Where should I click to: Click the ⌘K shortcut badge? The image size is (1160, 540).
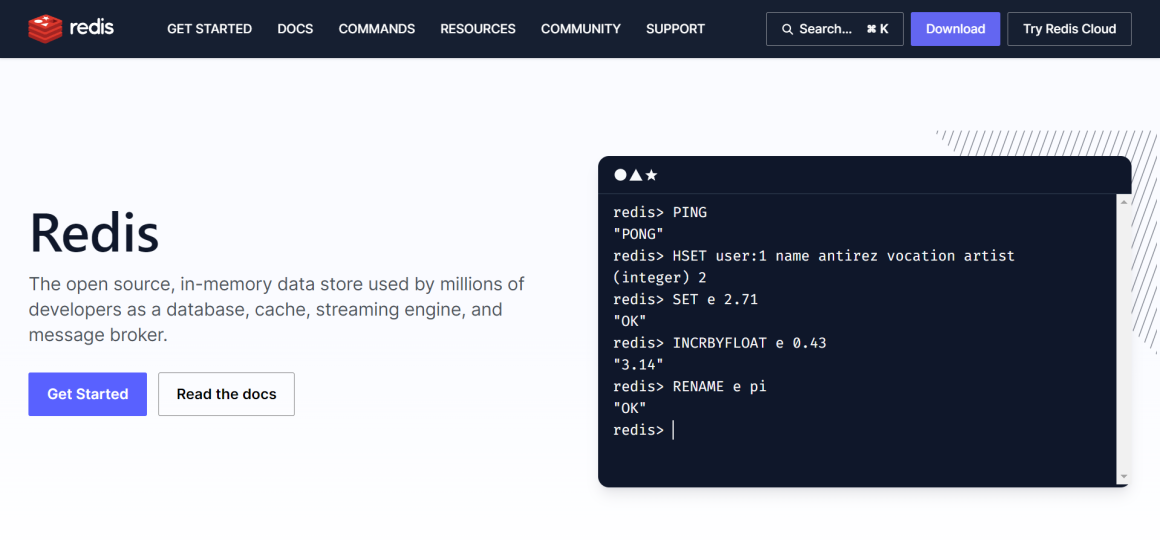point(877,29)
